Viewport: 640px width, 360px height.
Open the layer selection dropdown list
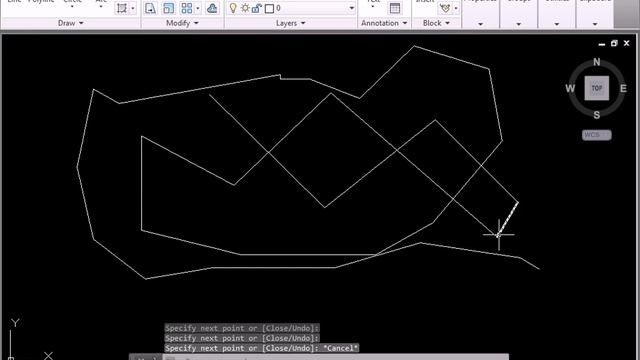point(351,8)
